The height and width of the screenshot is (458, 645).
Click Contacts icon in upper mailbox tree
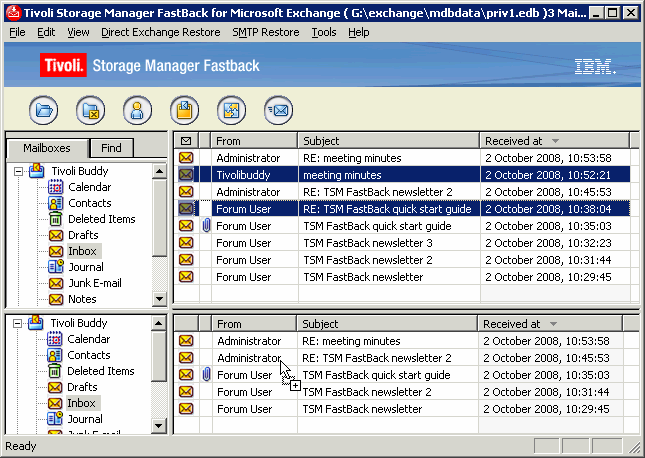point(56,203)
